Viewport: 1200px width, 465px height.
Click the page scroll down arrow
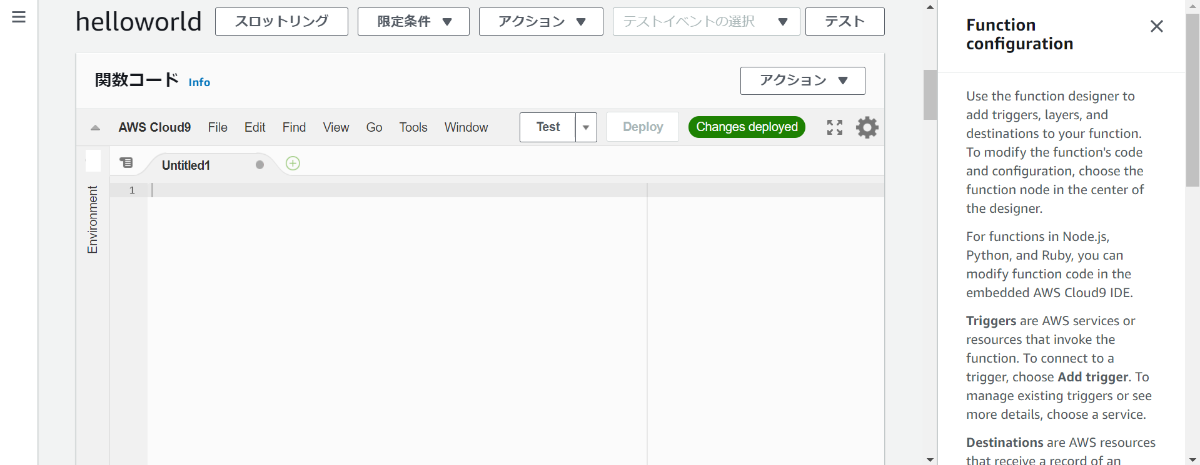tap(930, 458)
